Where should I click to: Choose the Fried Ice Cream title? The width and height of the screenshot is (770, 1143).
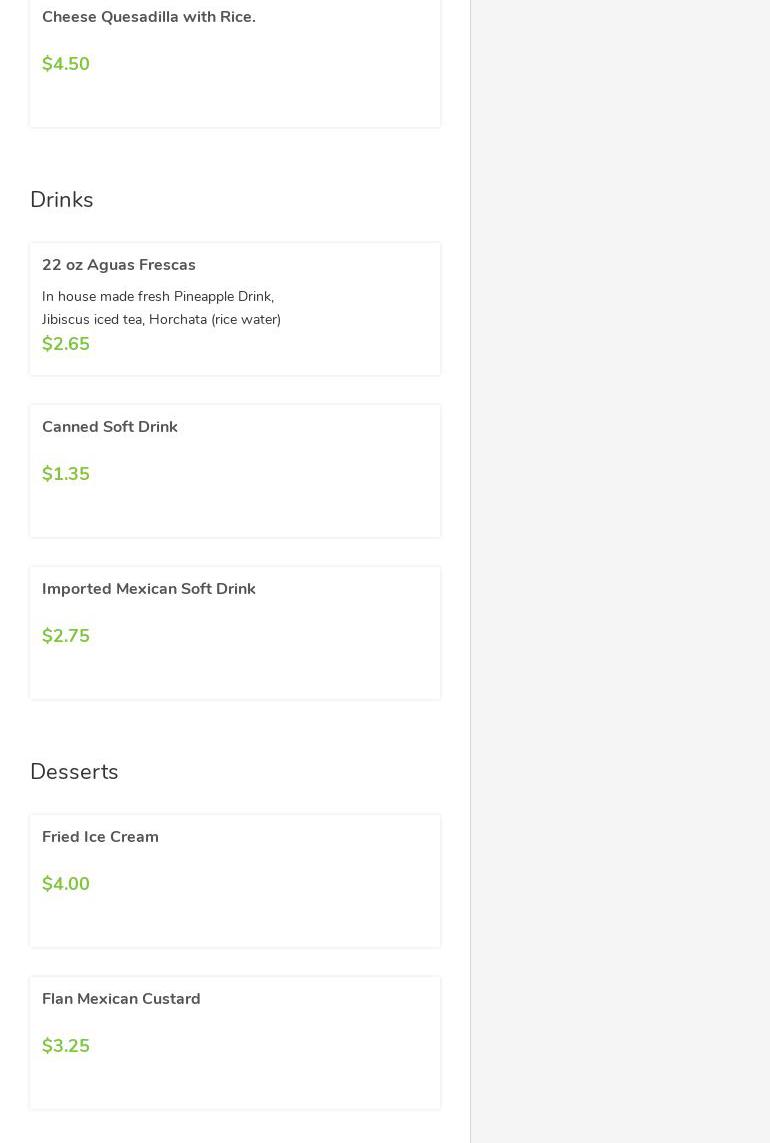click(100, 837)
